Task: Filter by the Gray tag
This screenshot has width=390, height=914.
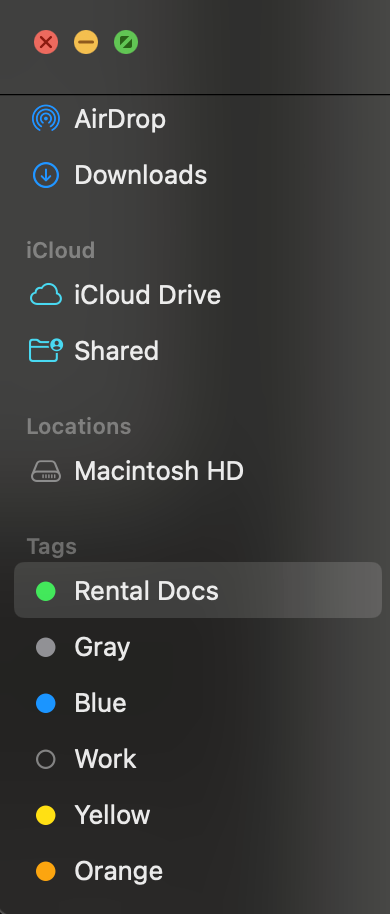Action: (x=198, y=647)
